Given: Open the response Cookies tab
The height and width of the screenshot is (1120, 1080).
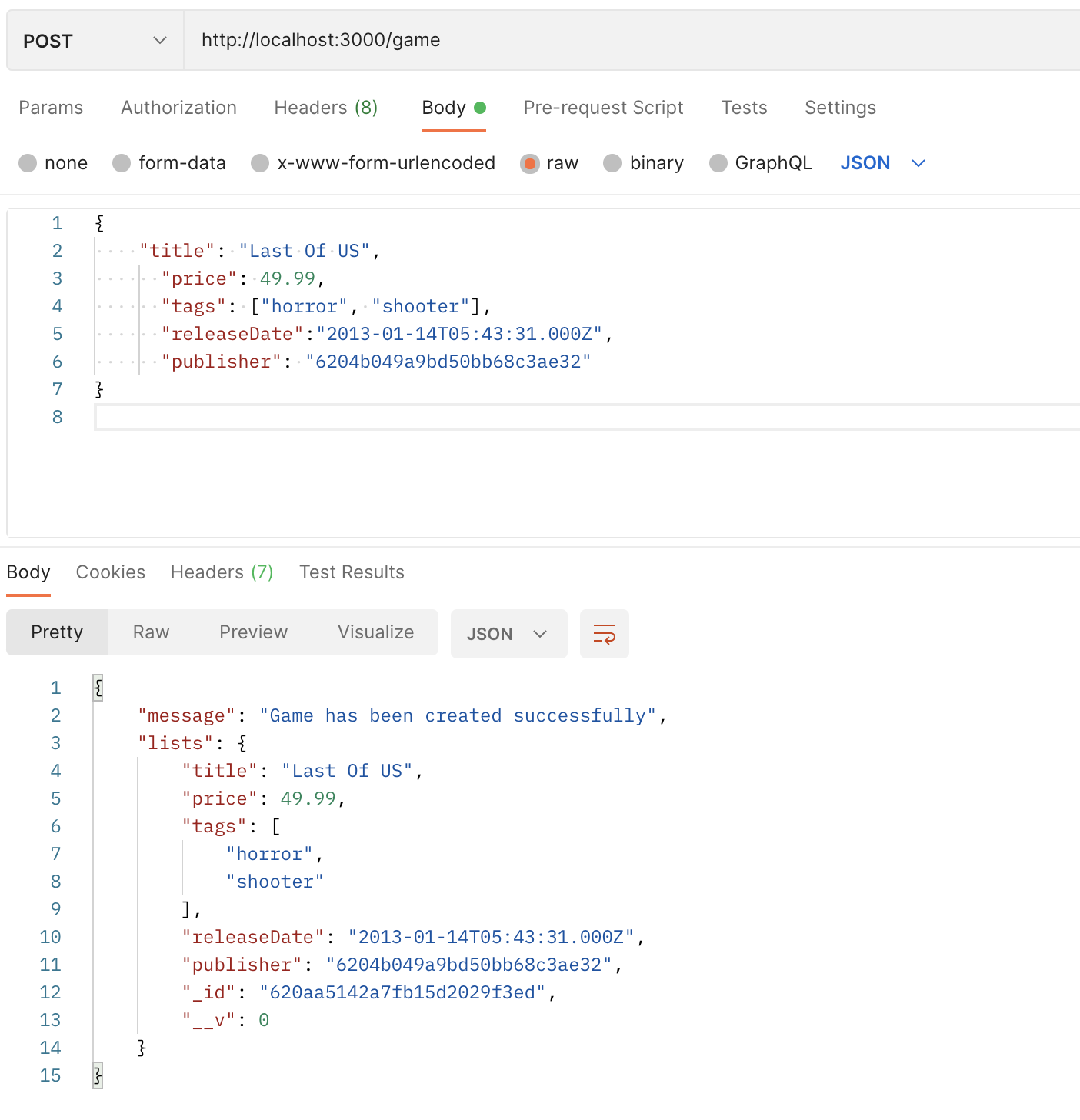Looking at the screenshot, I should click(x=110, y=572).
